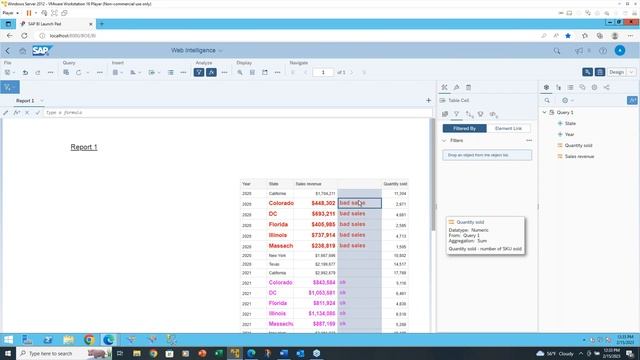Click the SAP home icon
Image resolution: width=640 pixels, height=360 pixels.
22,51
